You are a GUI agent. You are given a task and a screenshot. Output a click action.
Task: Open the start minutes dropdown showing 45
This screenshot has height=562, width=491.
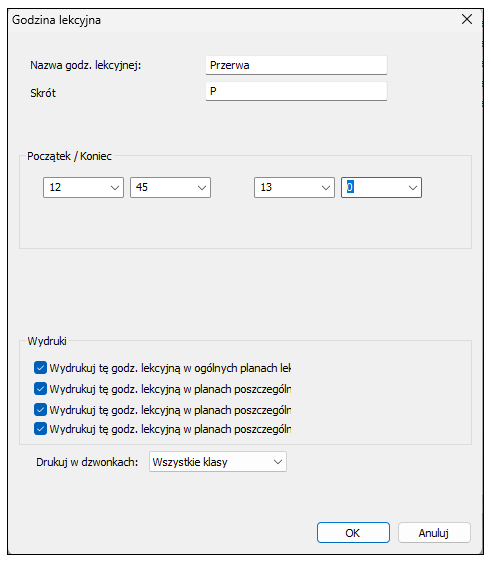[x=170, y=187]
